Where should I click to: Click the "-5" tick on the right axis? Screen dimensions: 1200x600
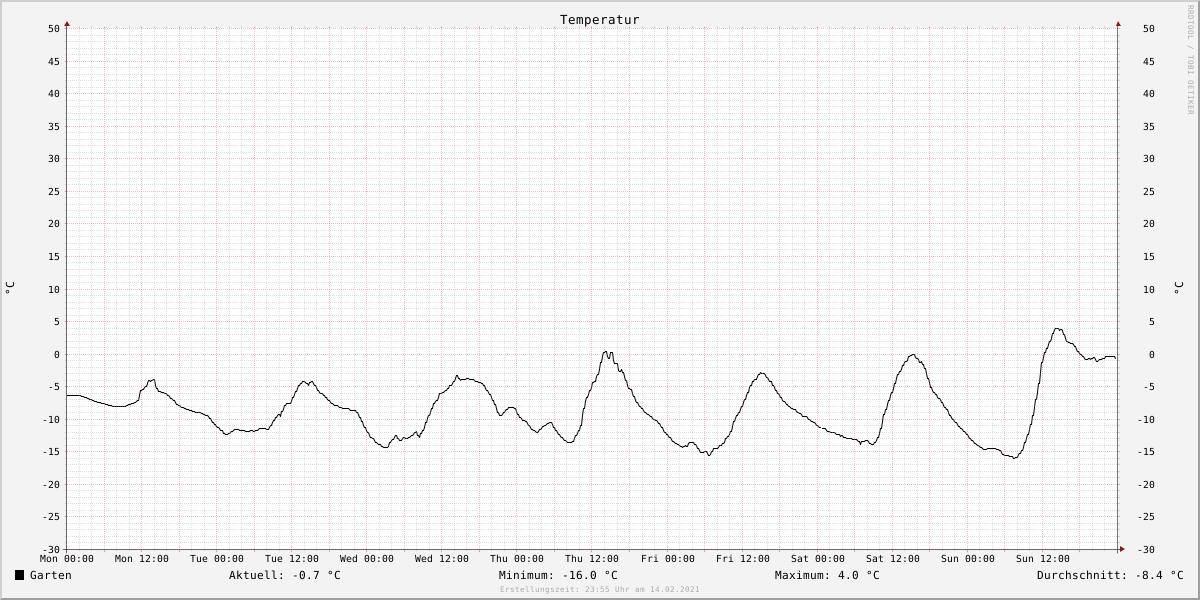pos(1149,388)
